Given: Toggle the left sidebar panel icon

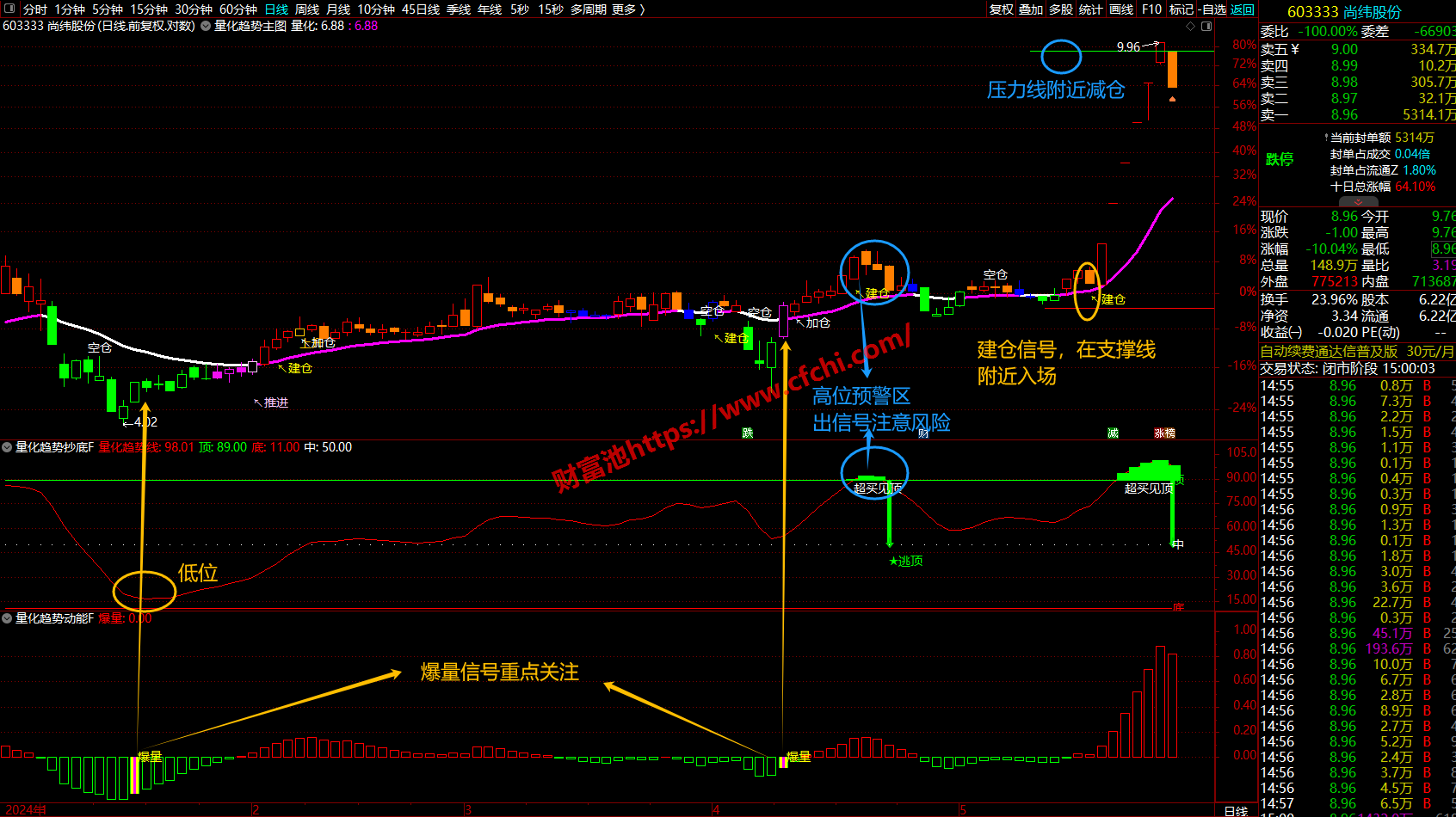Looking at the screenshot, I should tap(8, 9).
